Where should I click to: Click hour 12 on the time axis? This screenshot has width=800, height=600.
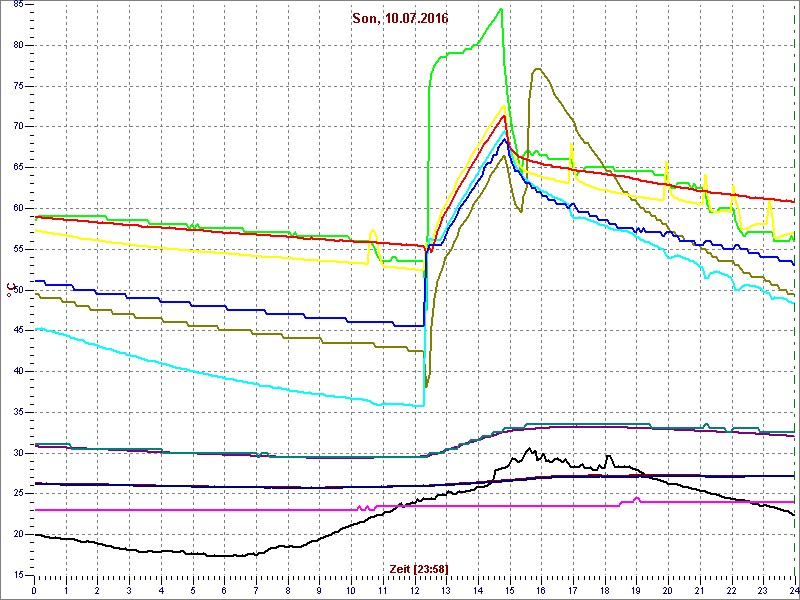click(414, 589)
